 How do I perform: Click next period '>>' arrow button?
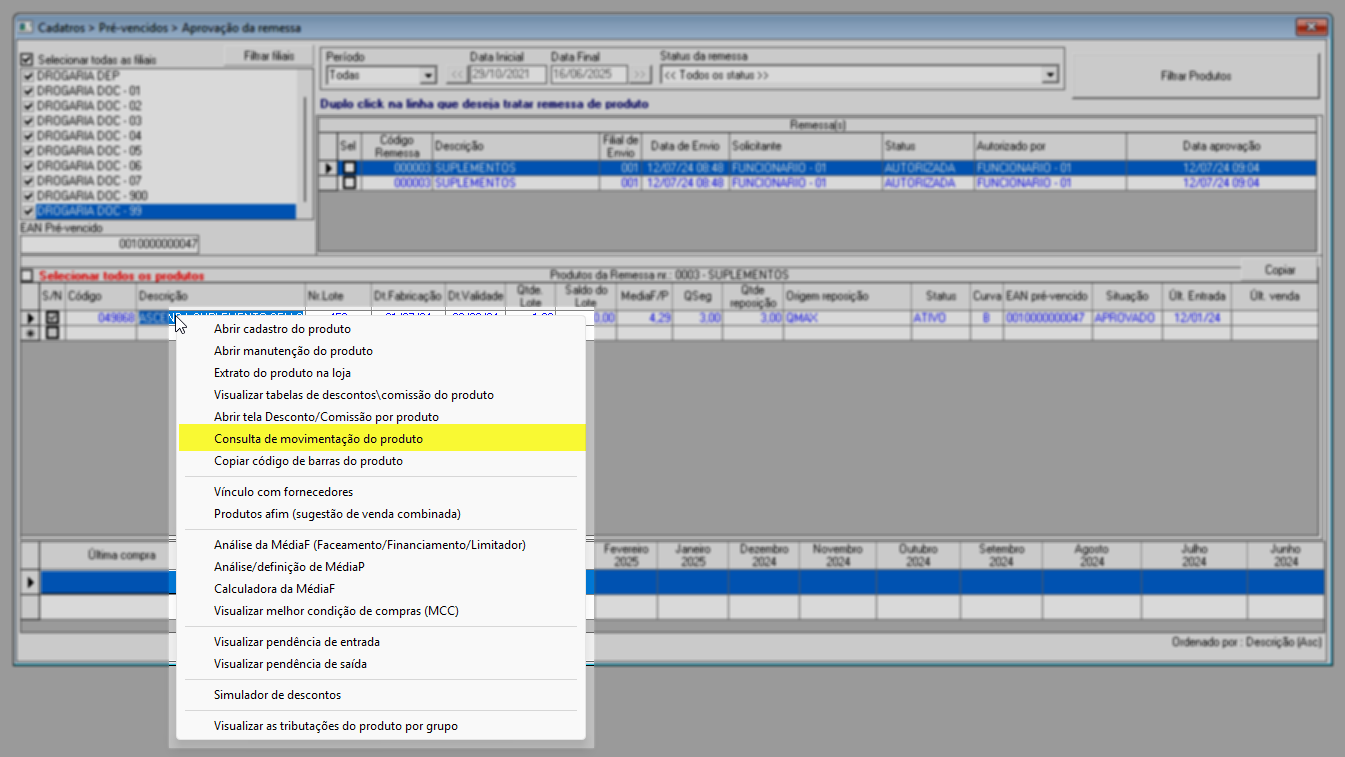640,75
